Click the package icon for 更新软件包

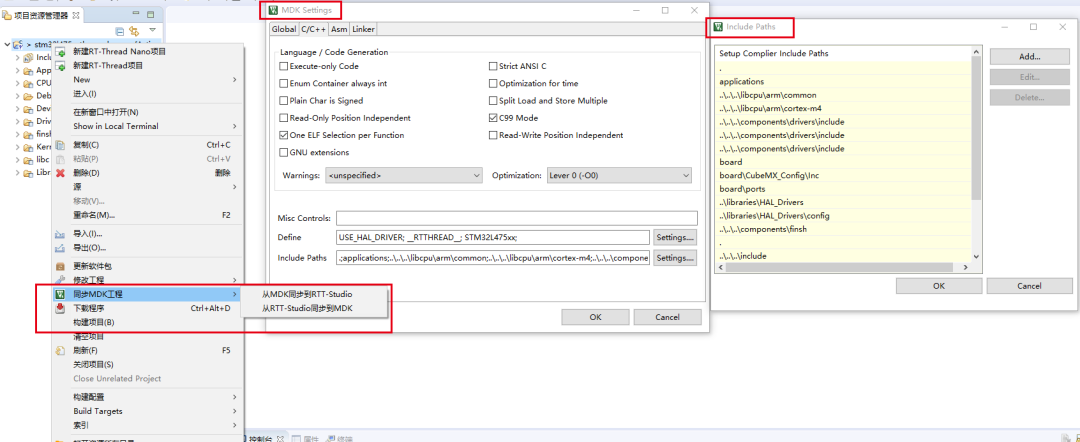tap(61, 266)
